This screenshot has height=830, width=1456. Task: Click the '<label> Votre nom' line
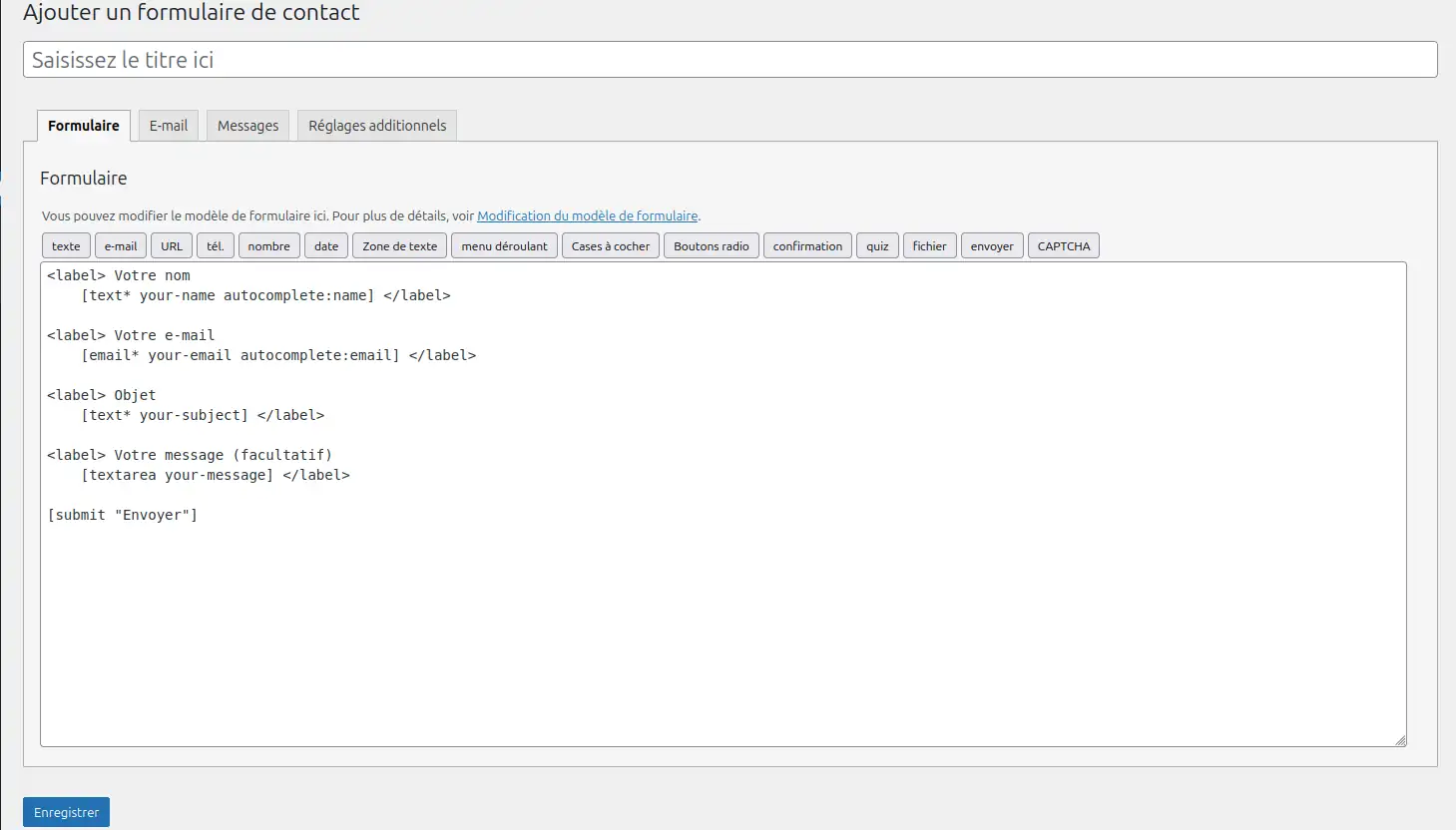[x=119, y=275]
